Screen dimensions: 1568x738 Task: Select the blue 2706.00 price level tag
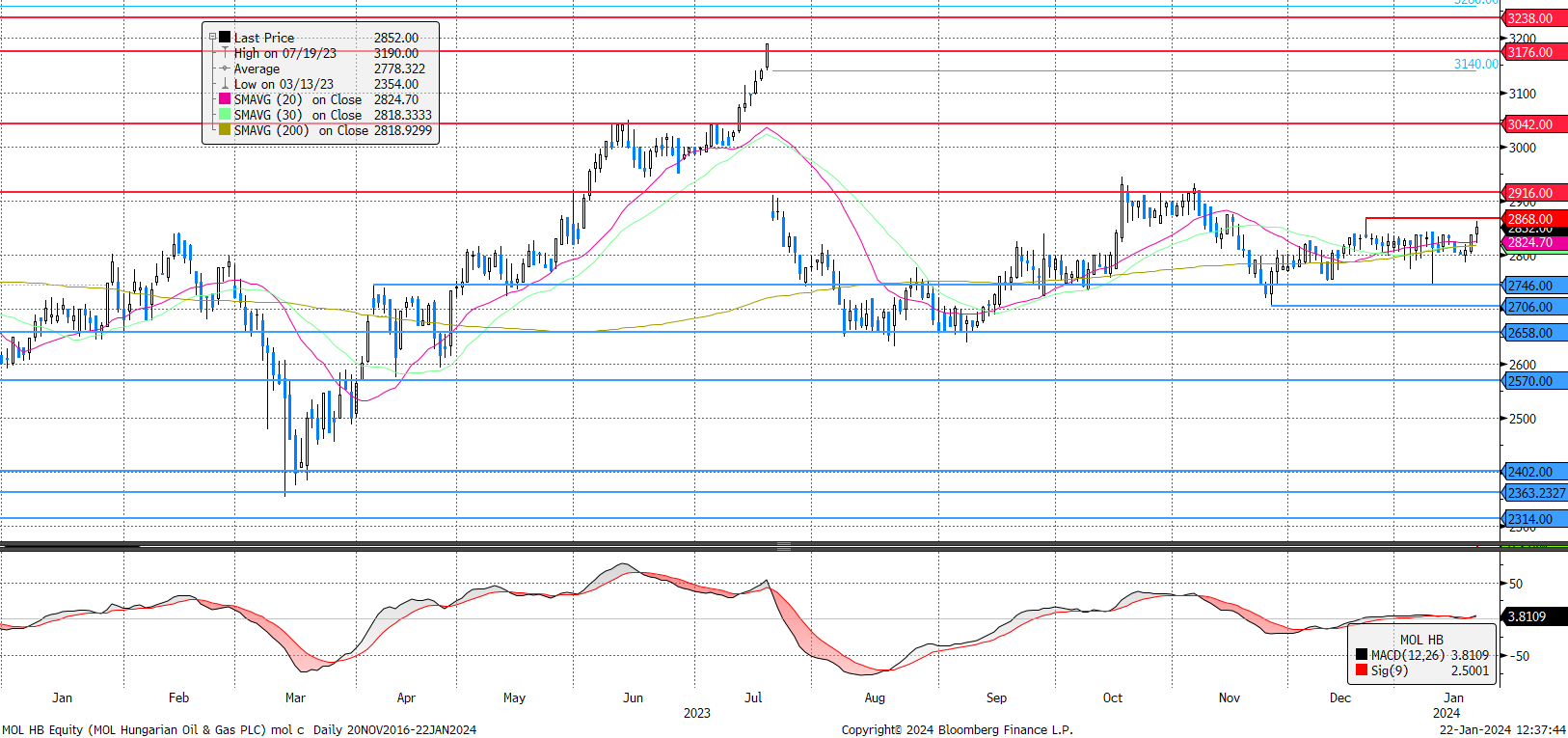pyautogui.click(x=1535, y=307)
